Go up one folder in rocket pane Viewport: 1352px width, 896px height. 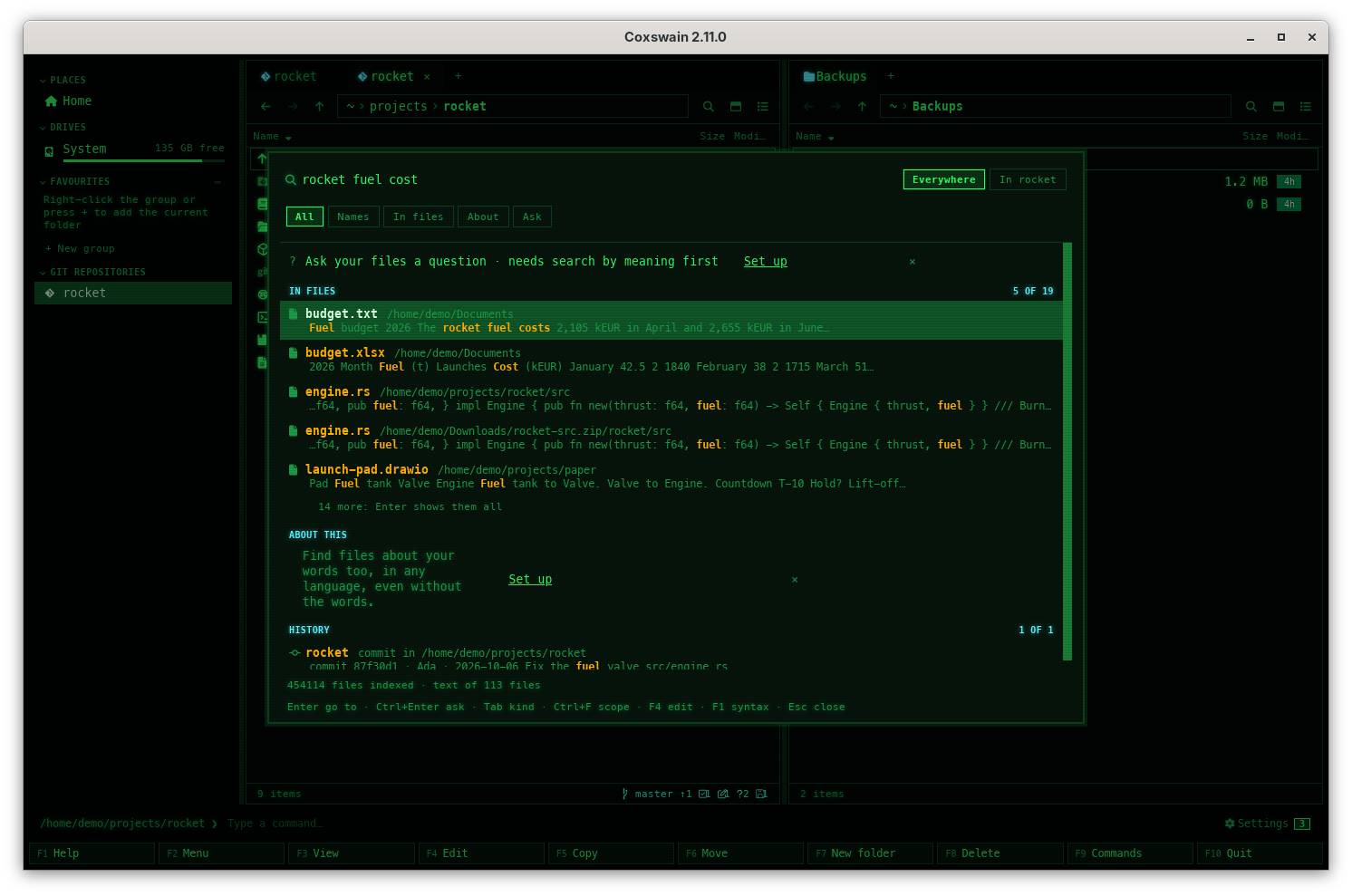coord(319,107)
